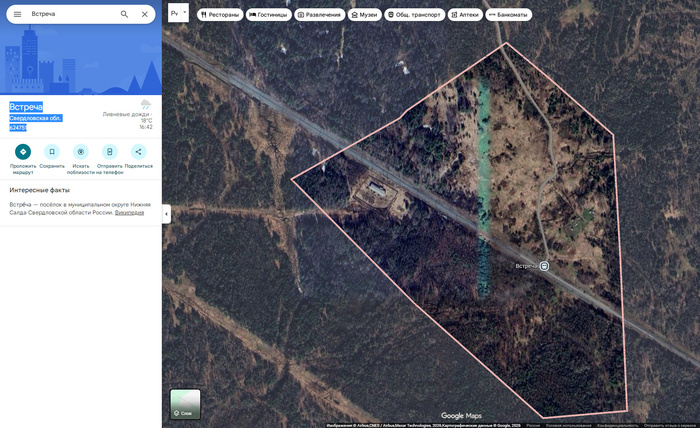Screen dimensions: 700x428
Task: Collapse the side panel with arrow handle
Action: (x=166, y=214)
